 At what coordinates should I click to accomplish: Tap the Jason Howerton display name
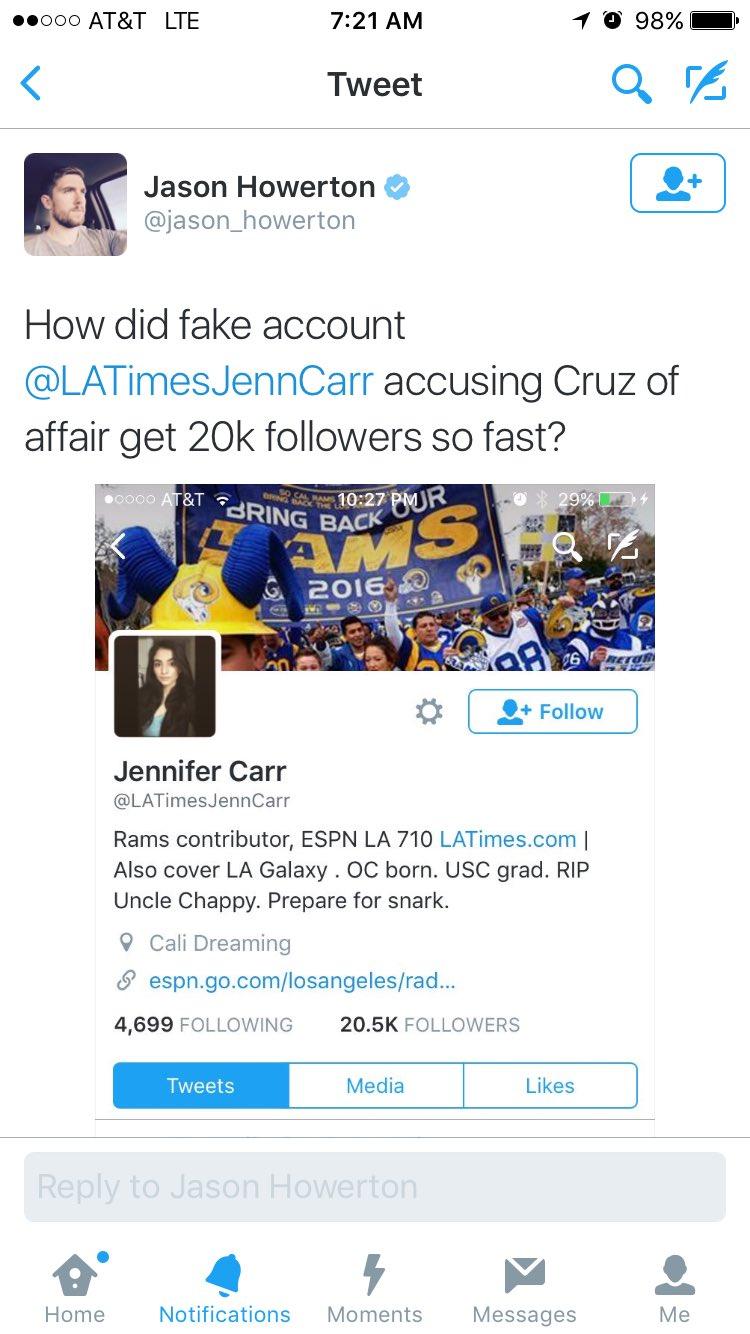260,186
